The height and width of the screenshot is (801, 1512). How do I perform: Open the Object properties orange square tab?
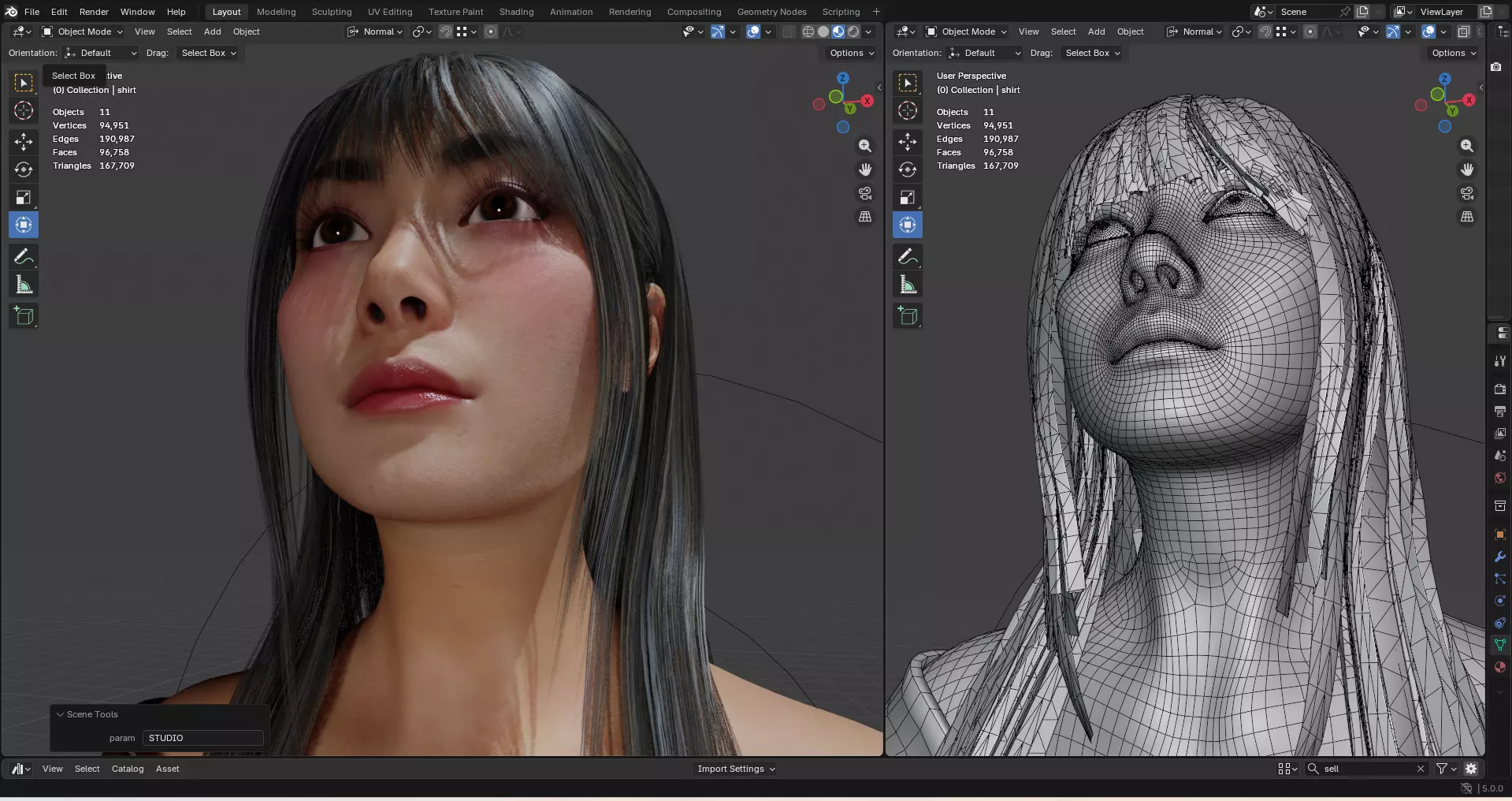coord(1500,535)
